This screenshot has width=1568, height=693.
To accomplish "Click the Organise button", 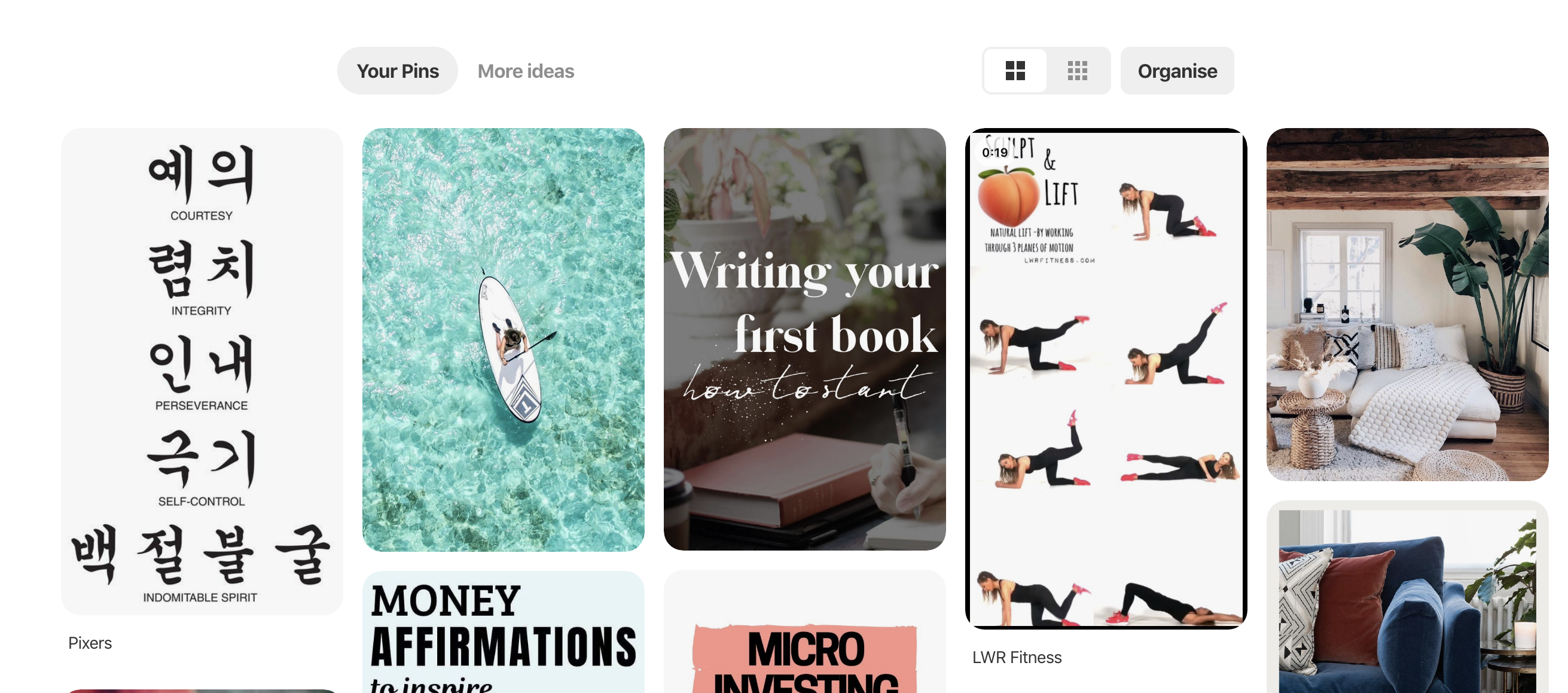I will point(1177,71).
